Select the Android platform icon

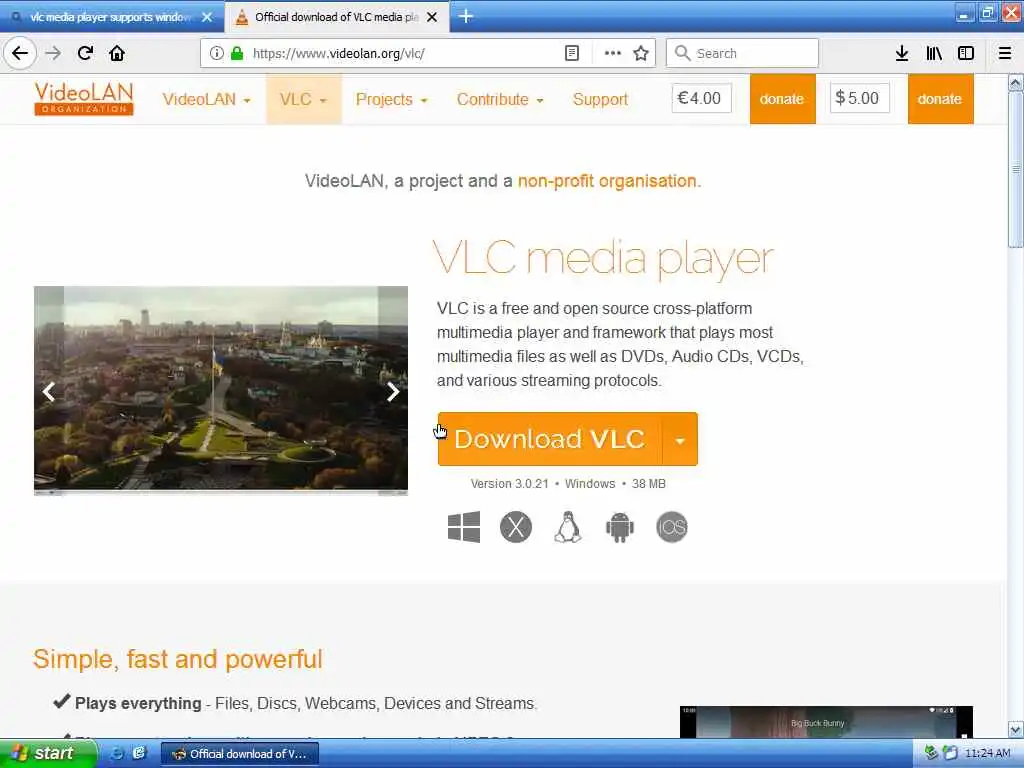pos(620,527)
